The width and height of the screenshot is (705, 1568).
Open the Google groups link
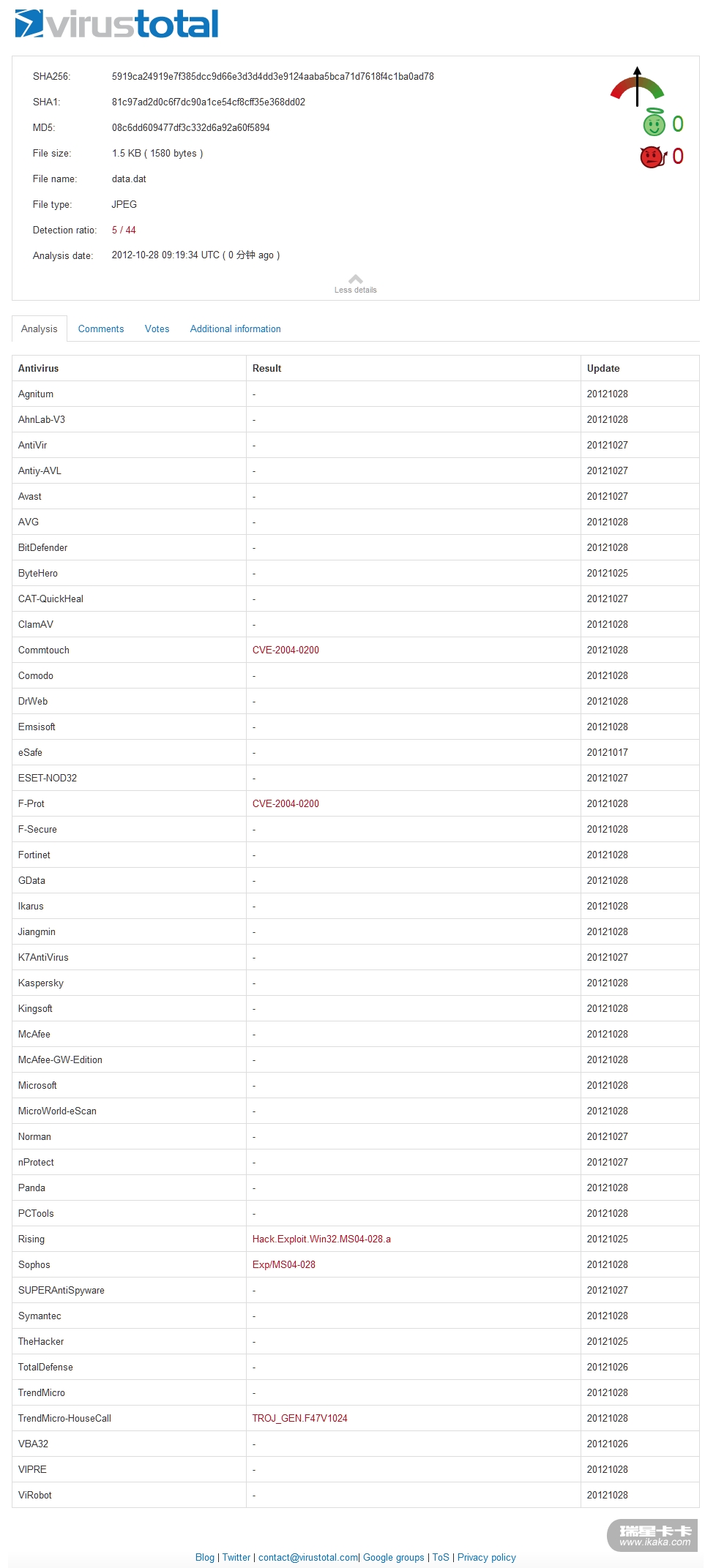pos(394,1557)
